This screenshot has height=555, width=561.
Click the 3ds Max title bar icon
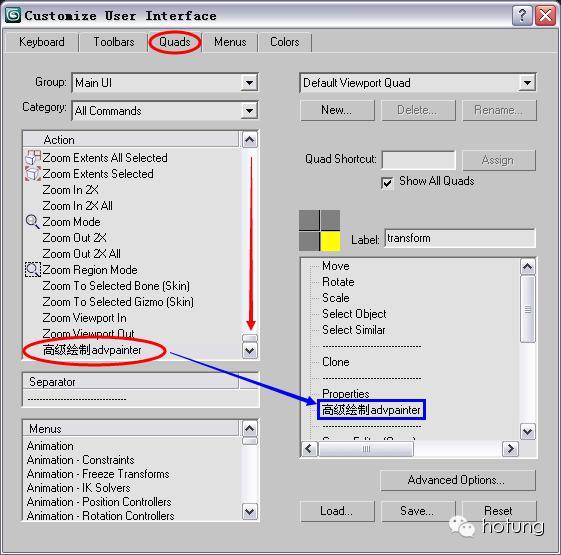13,15
